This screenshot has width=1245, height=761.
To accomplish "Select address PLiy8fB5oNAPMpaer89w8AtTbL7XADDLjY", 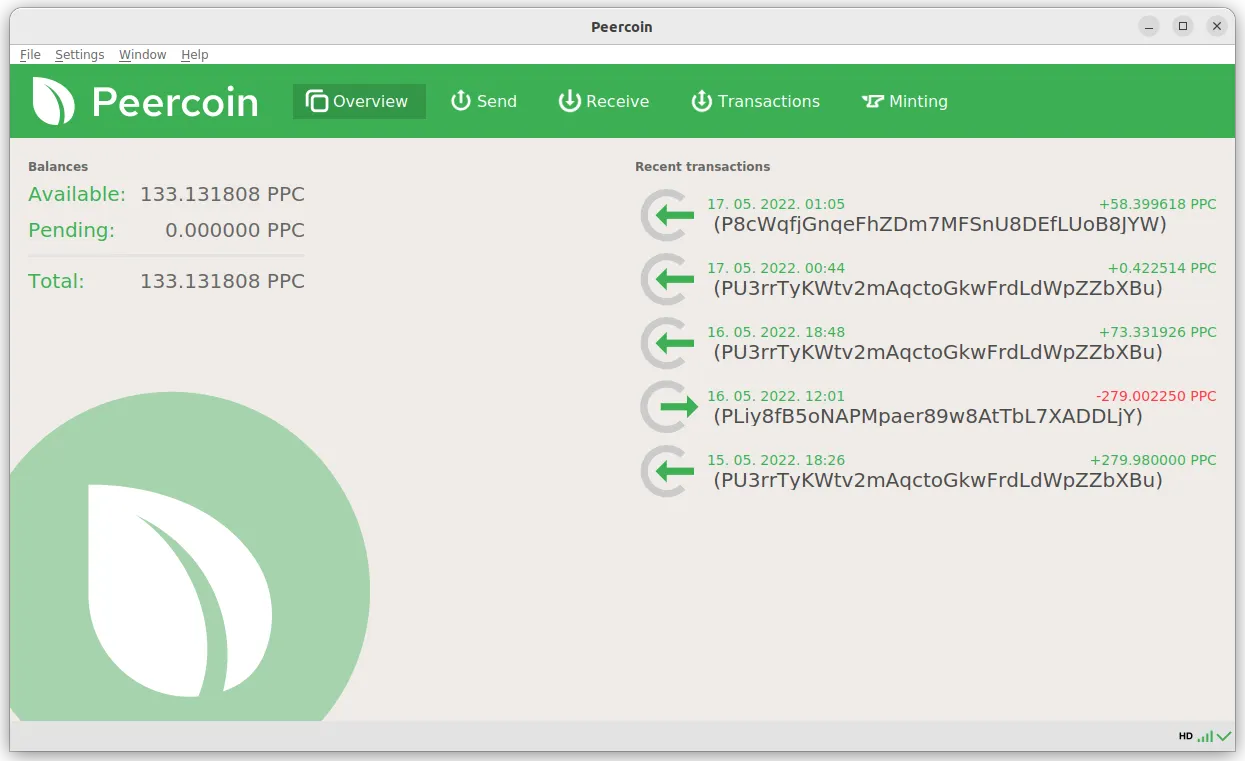I will coord(927,417).
